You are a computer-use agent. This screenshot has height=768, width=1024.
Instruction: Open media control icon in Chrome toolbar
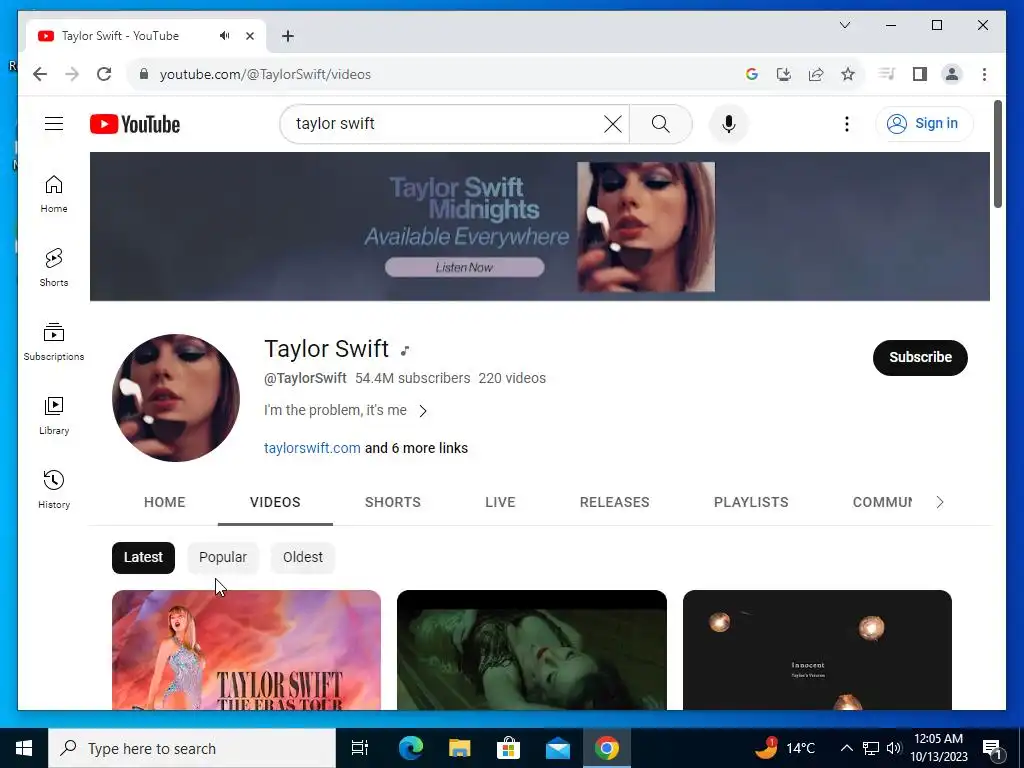tap(886, 74)
